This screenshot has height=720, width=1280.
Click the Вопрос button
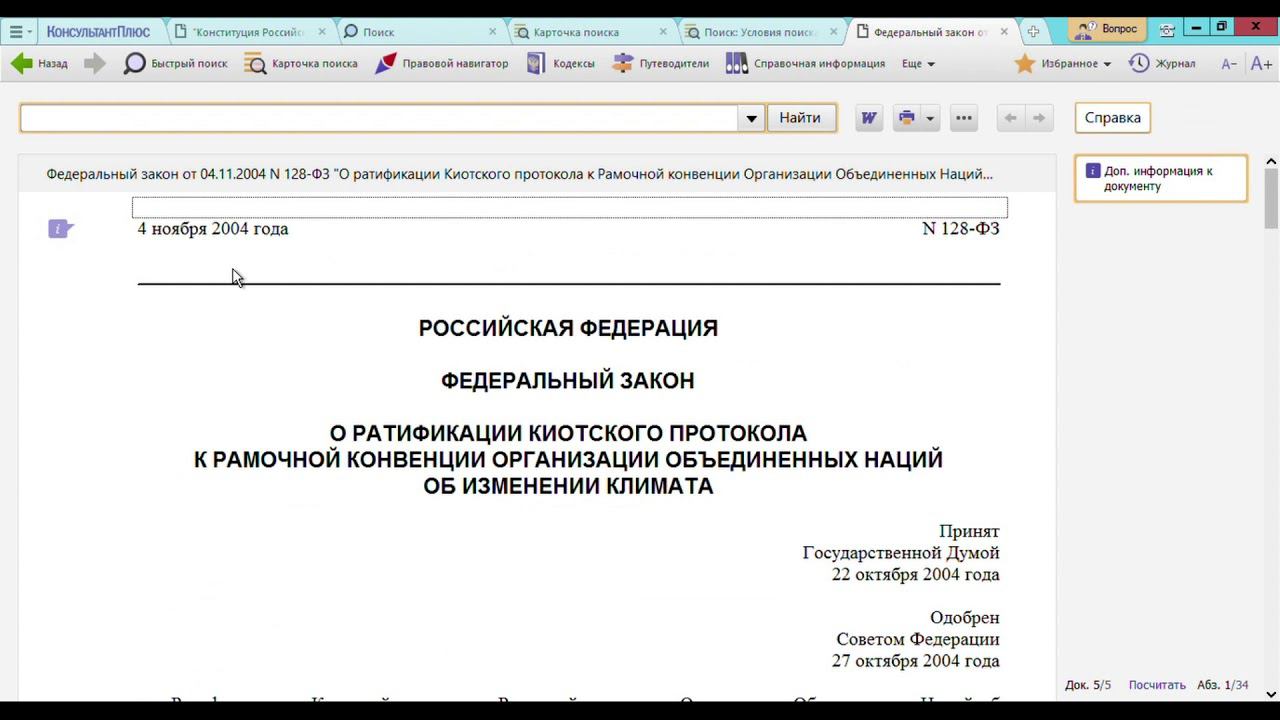(1106, 30)
